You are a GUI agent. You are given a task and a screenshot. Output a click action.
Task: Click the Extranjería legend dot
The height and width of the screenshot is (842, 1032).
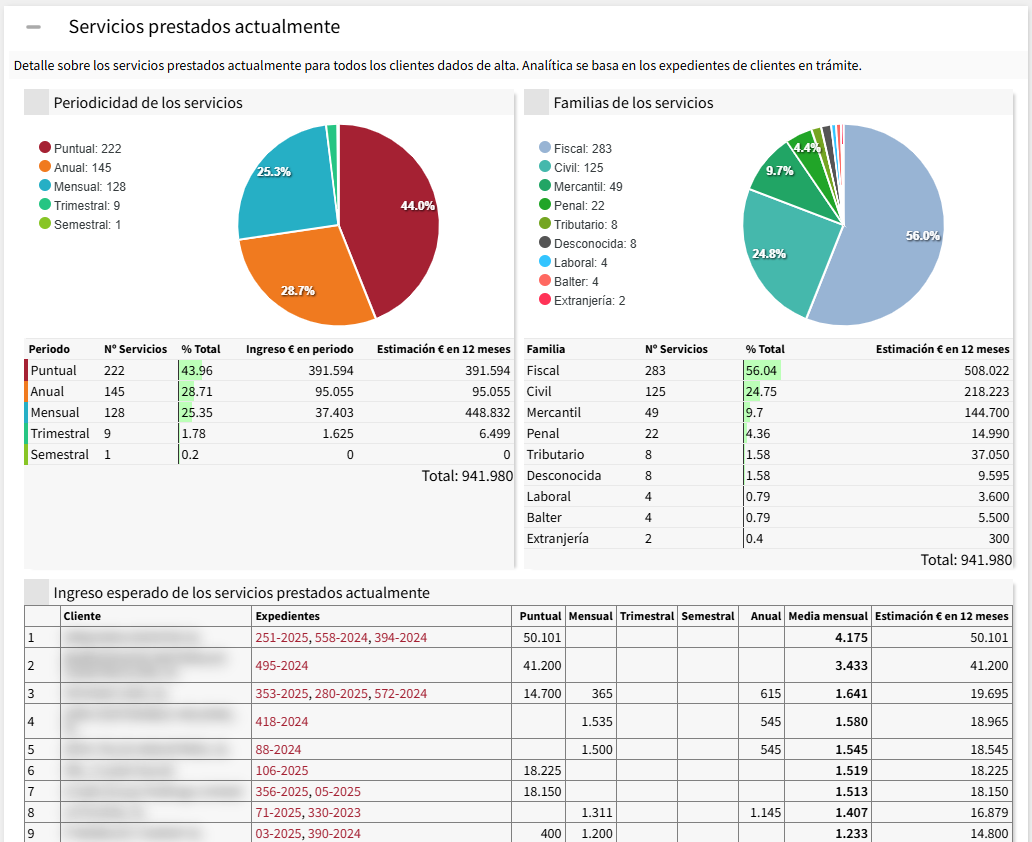point(545,300)
